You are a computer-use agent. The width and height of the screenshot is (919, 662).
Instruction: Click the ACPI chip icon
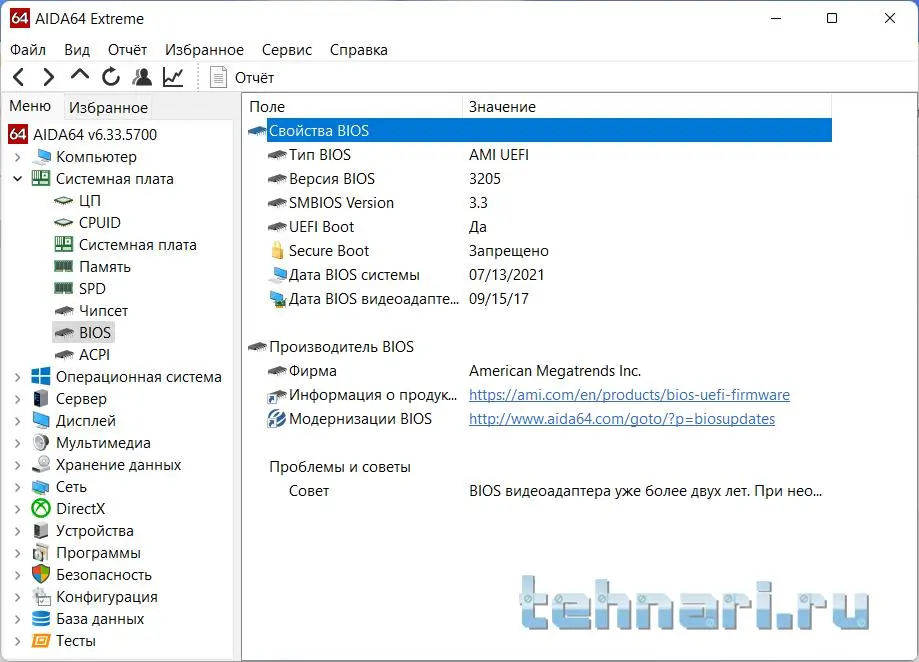point(63,354)
